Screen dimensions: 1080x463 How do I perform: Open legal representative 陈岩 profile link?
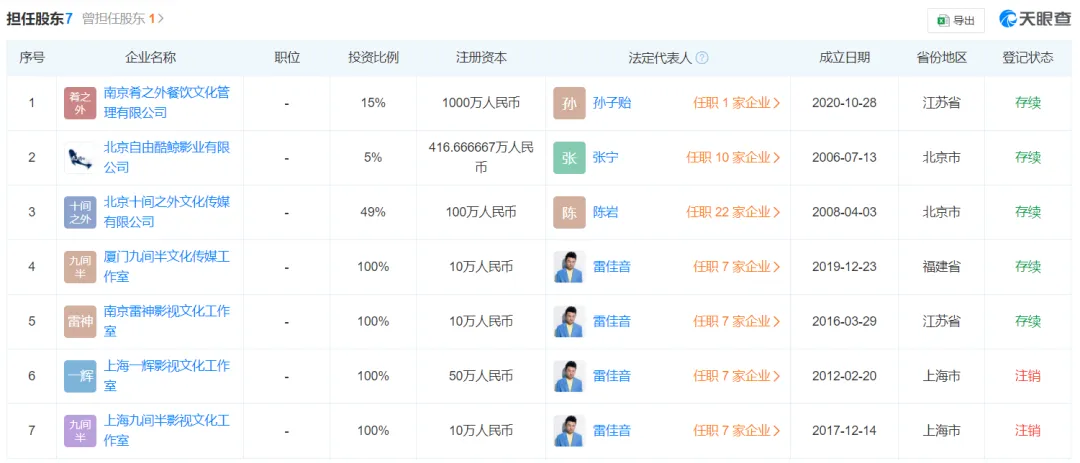pos(605,212)
